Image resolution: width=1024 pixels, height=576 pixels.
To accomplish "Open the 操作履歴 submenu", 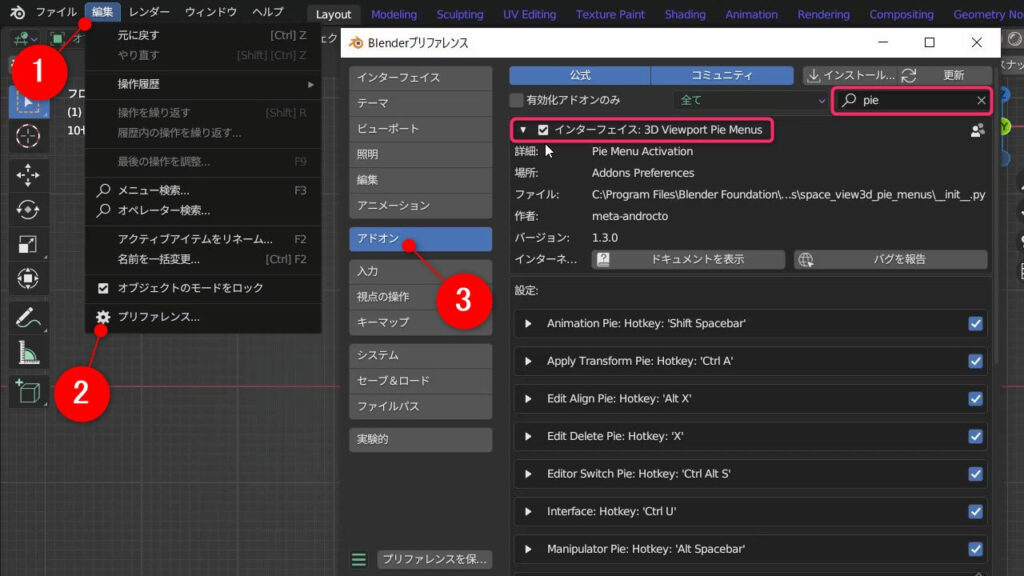I will 203,84.
